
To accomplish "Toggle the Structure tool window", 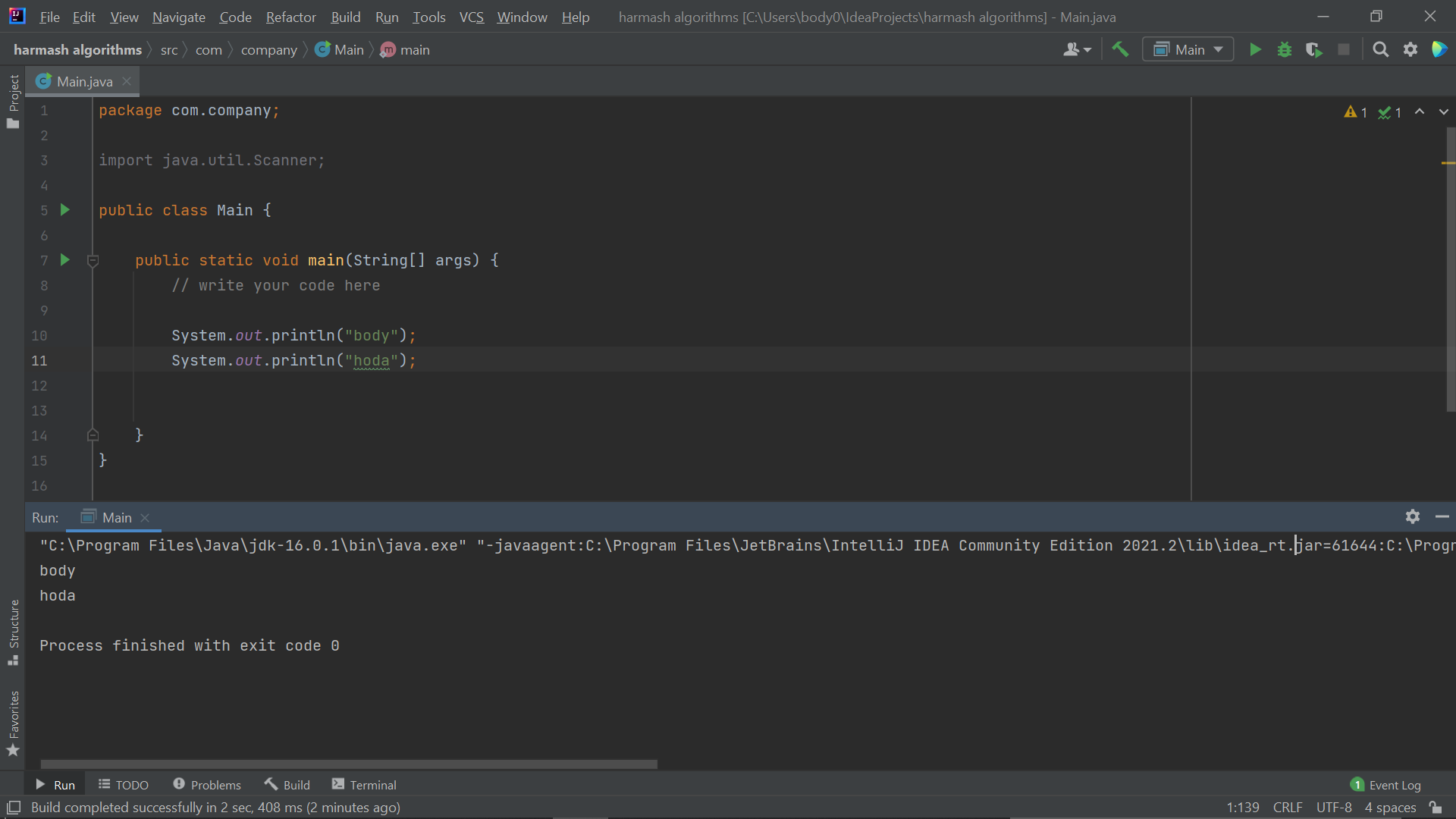I will pyautogui.click(x=13, y=632).
